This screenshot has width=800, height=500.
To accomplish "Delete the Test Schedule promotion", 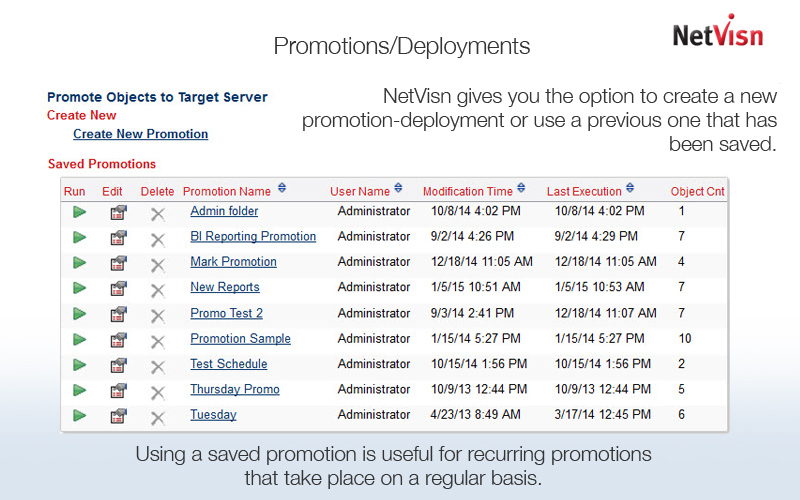I will tap(157, 366).
